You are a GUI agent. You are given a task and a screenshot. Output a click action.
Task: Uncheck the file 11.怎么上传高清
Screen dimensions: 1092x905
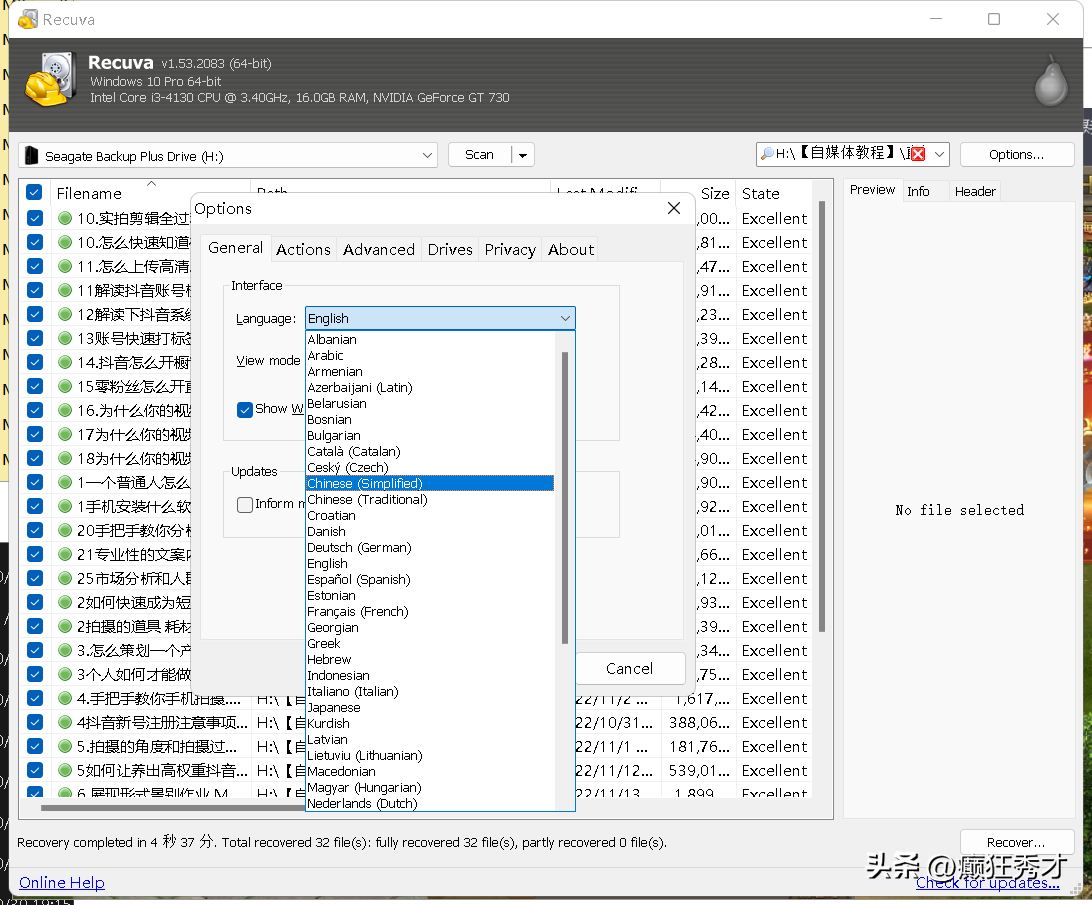point(35,266)
